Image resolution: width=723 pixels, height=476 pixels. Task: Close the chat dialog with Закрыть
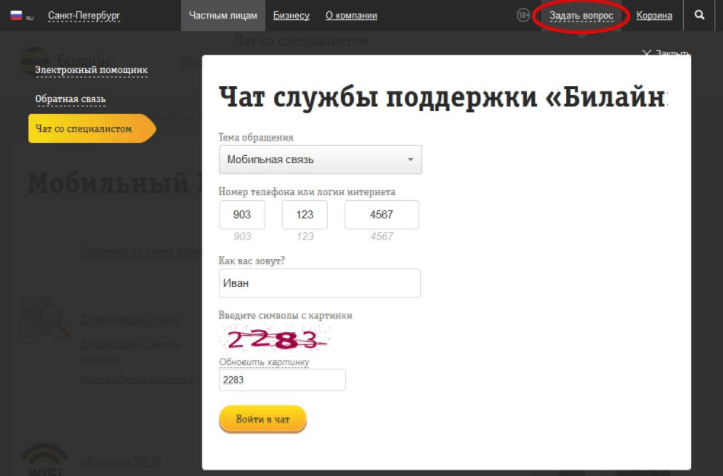point(666,53)
